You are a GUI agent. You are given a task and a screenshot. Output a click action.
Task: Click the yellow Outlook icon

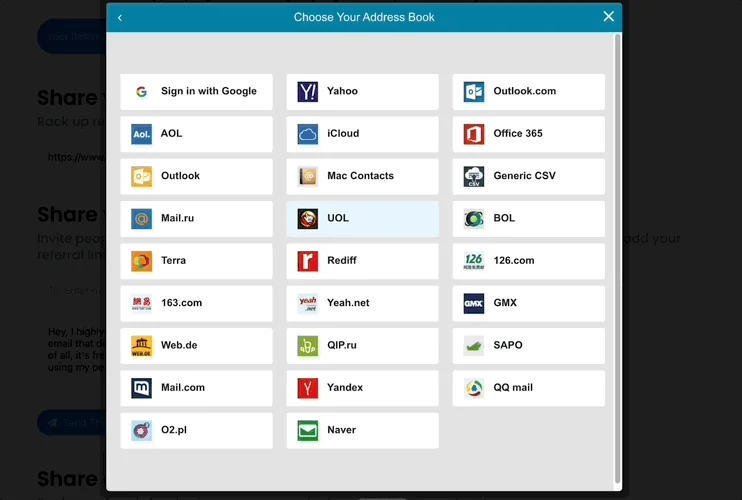click(x=141, y=176)
